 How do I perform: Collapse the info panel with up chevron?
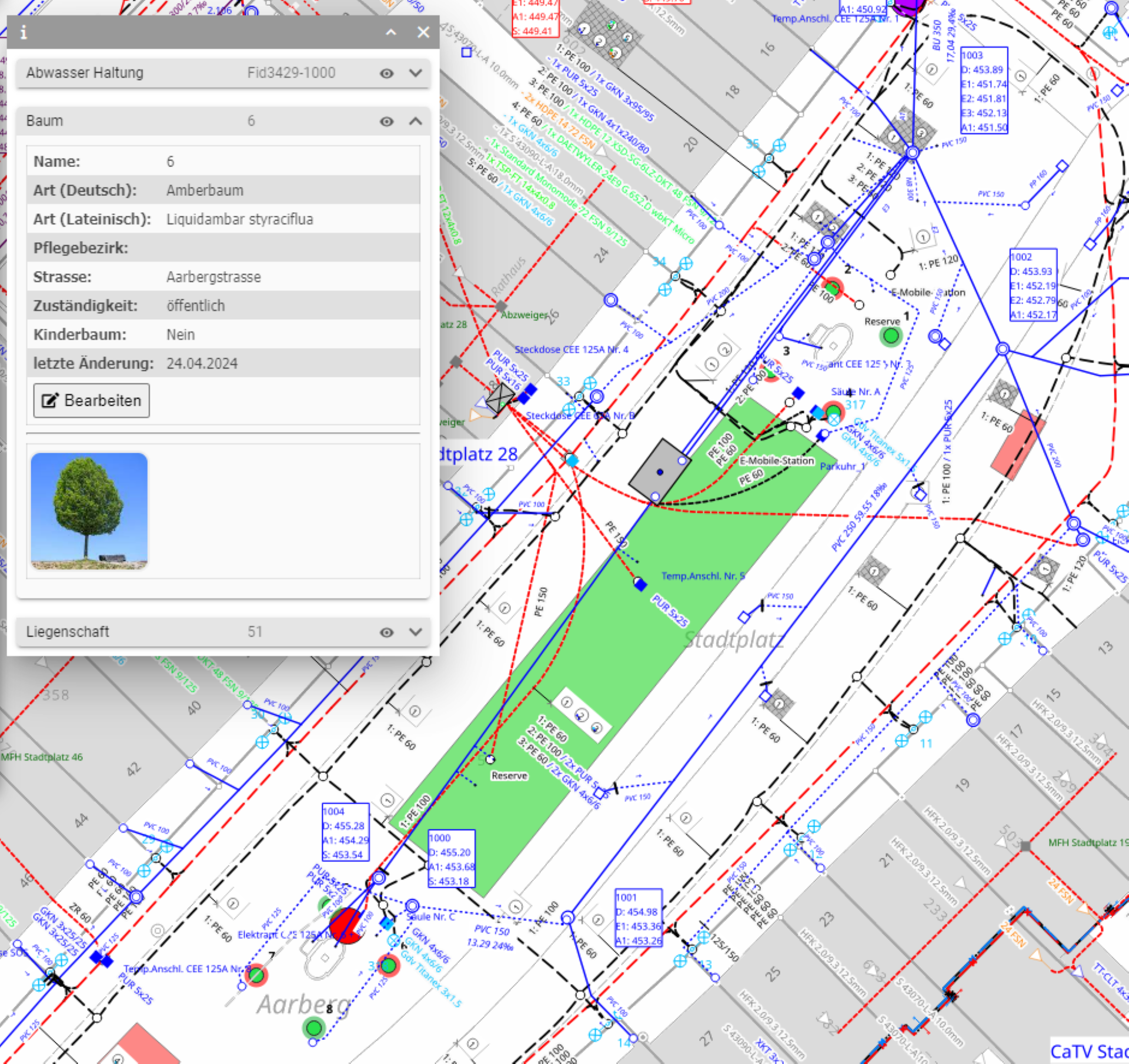[391, 32]
